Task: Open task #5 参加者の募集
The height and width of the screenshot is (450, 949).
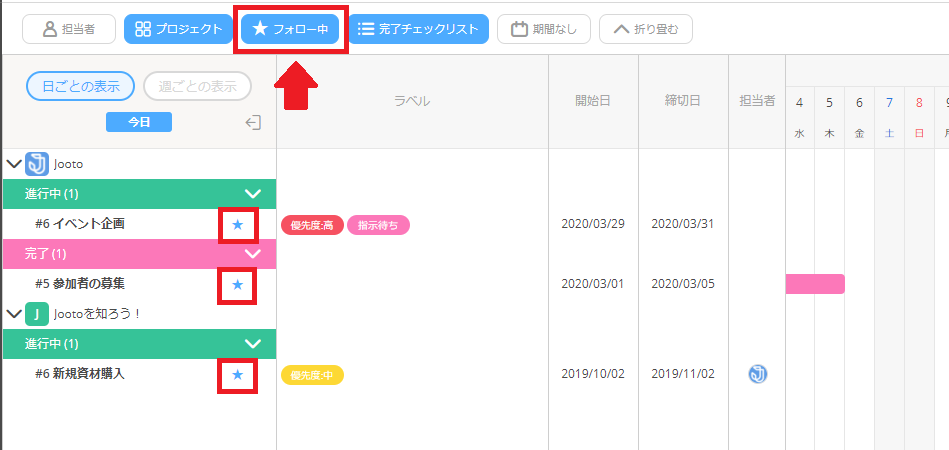Action: pos(80,284)
